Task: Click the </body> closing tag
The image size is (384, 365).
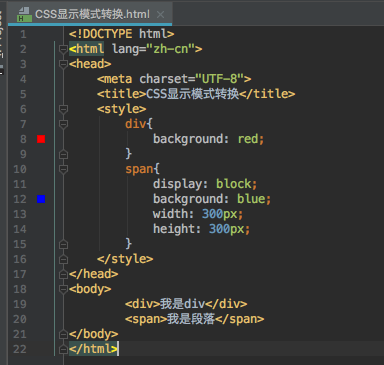Action: (x=94, y=334)
